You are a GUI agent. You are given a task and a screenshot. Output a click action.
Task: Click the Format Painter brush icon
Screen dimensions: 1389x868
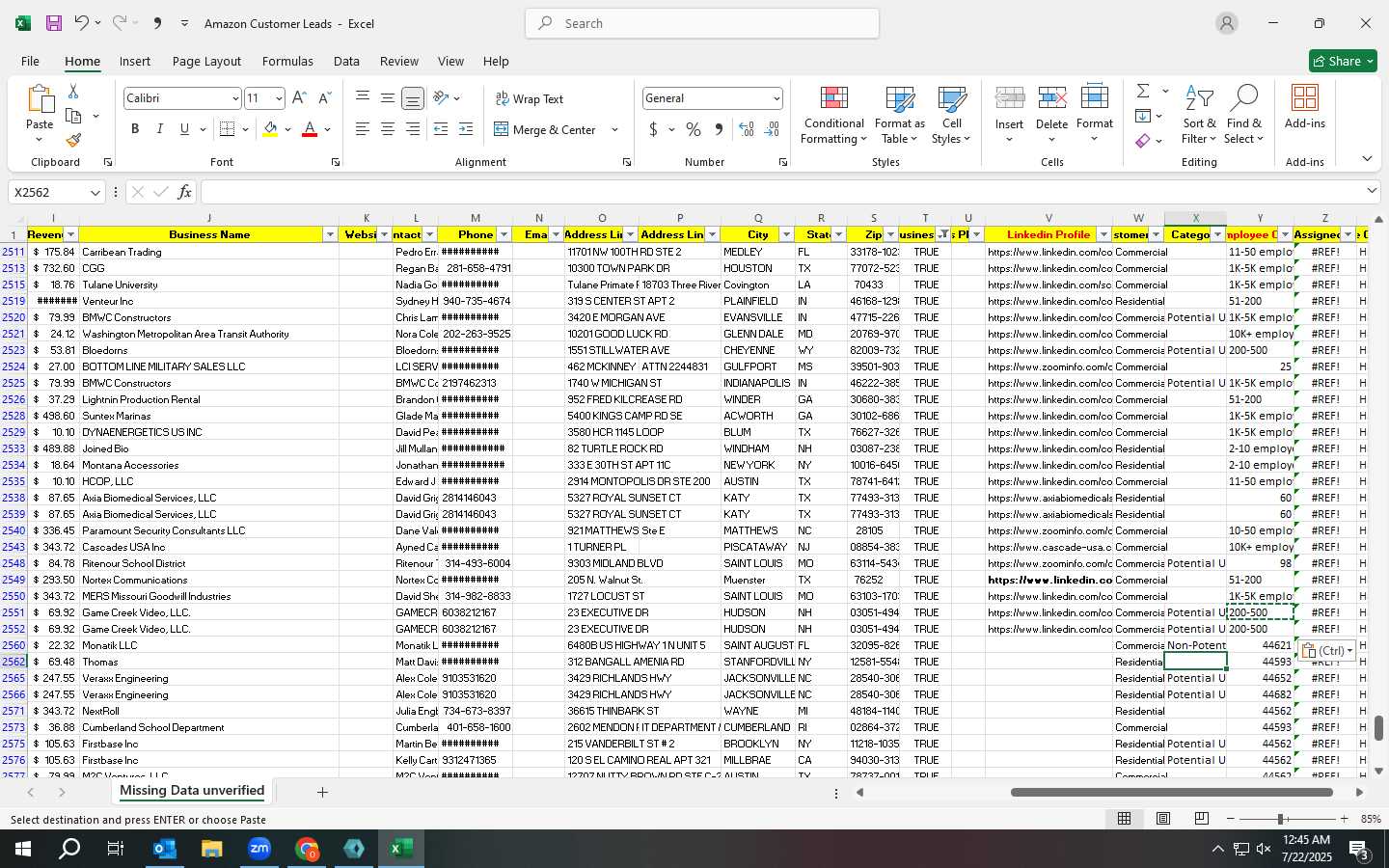click(x=73, y=140)
